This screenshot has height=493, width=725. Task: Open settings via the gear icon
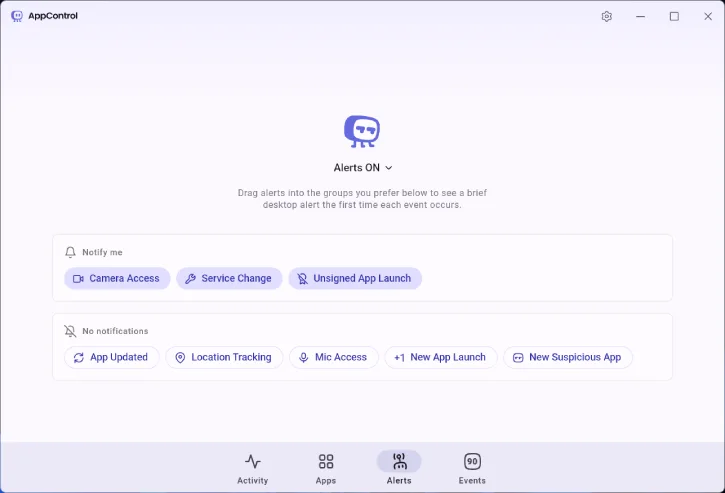coord(607,17)
